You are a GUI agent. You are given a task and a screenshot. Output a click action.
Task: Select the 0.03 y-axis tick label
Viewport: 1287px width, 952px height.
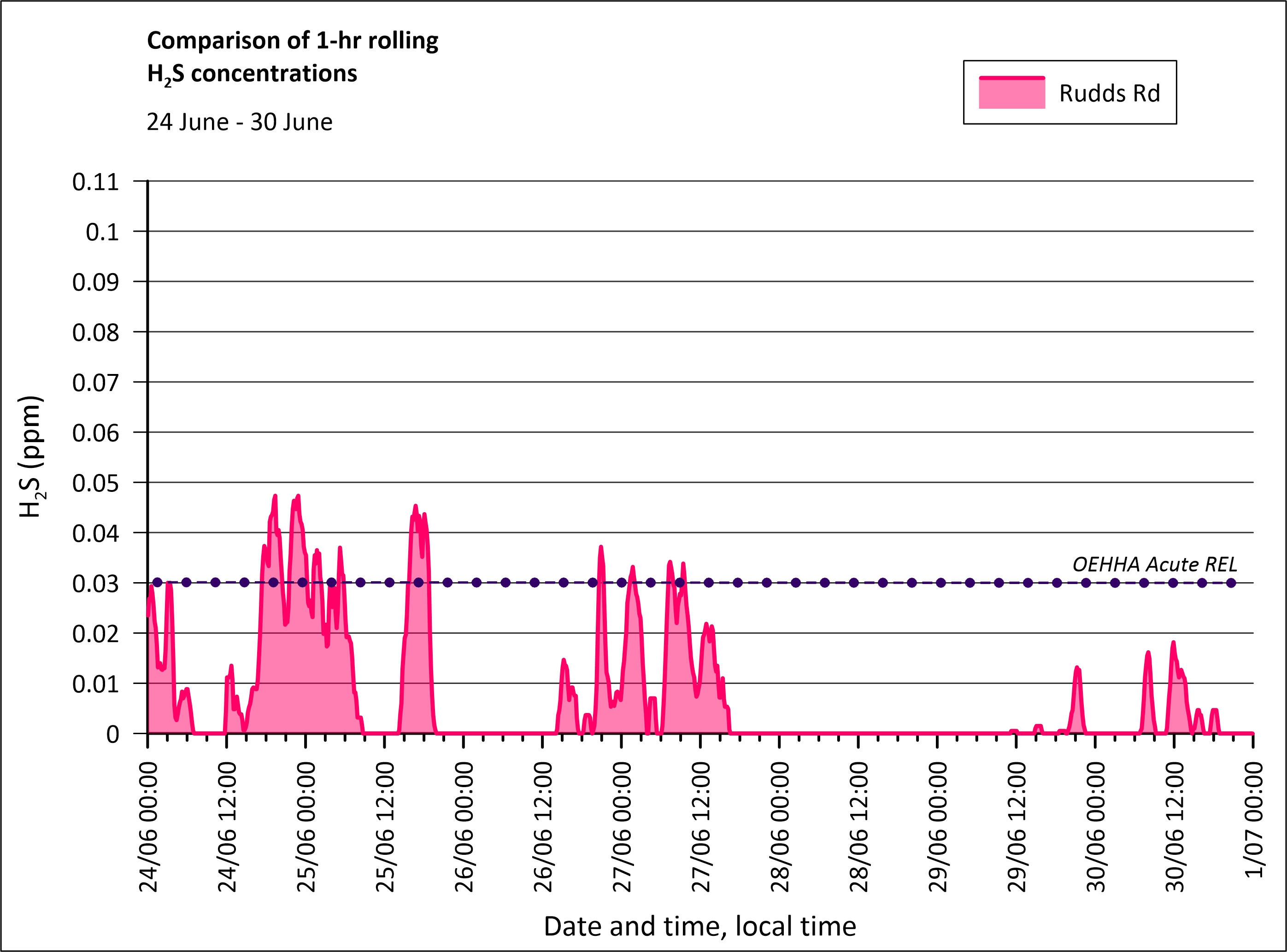pos(96,584)
